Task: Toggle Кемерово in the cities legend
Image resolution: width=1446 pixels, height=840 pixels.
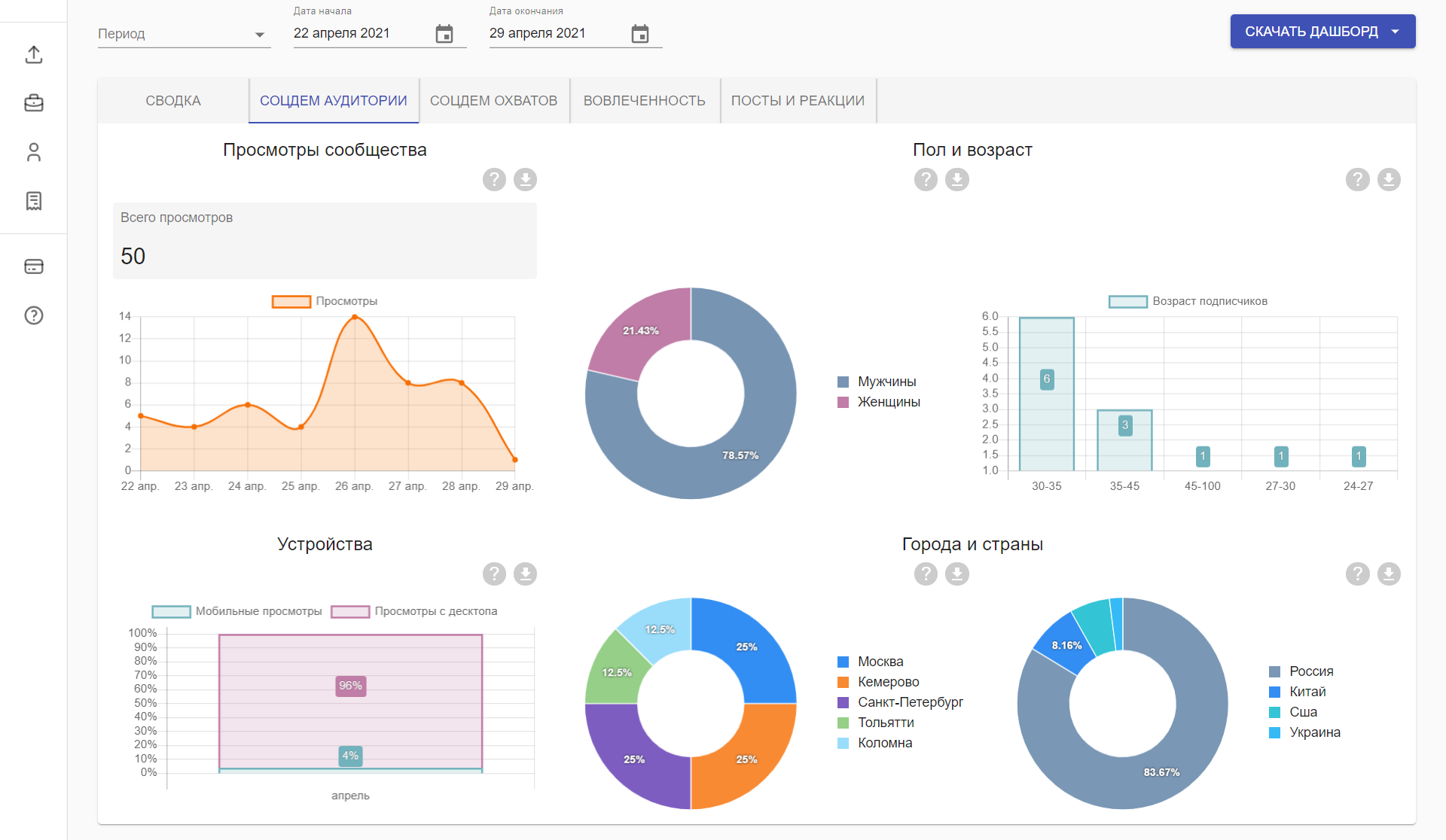Action: pyautogui.click(x=878, y=682)
